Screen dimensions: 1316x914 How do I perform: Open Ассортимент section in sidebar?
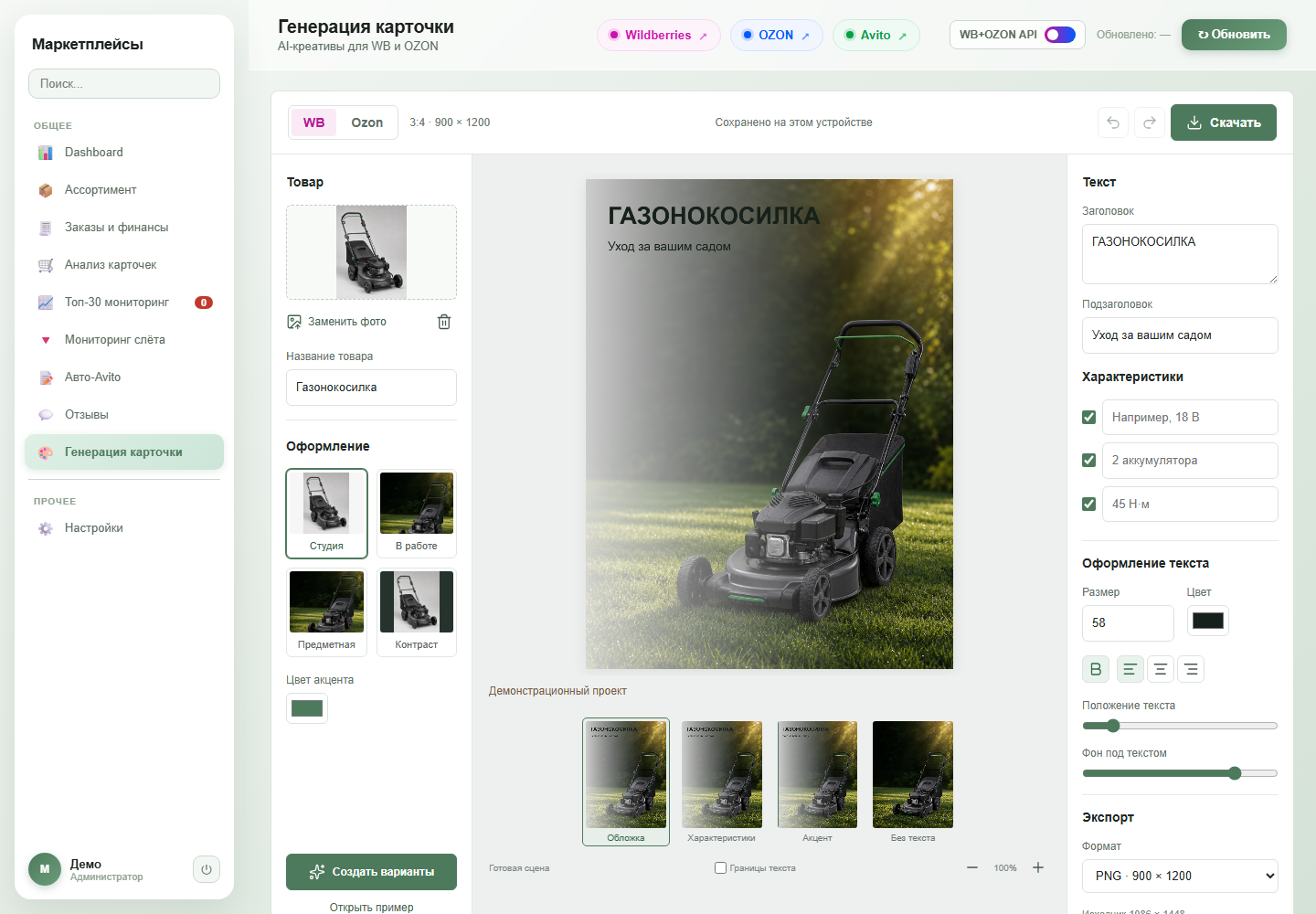pyautogui.click(x=124, y=190)
